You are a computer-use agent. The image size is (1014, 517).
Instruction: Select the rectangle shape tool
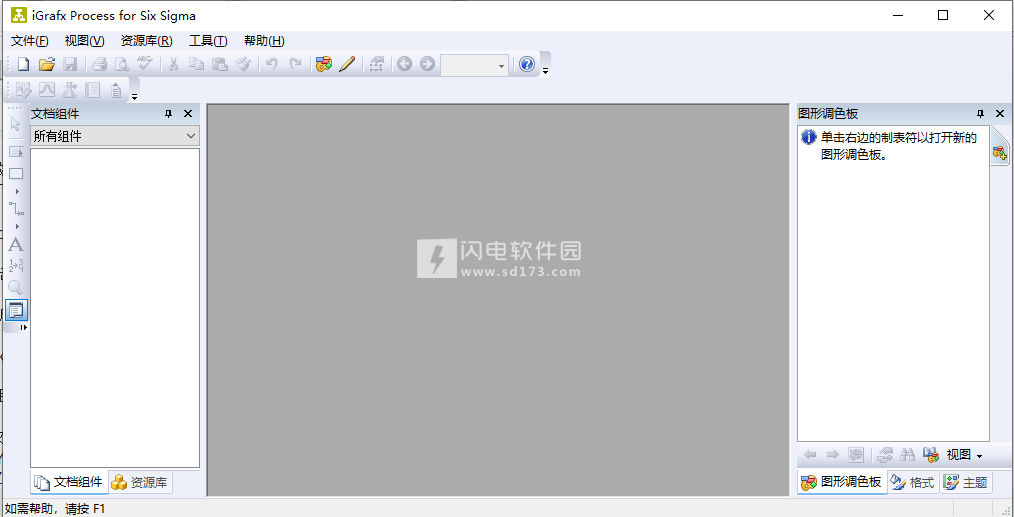(16, 173)
